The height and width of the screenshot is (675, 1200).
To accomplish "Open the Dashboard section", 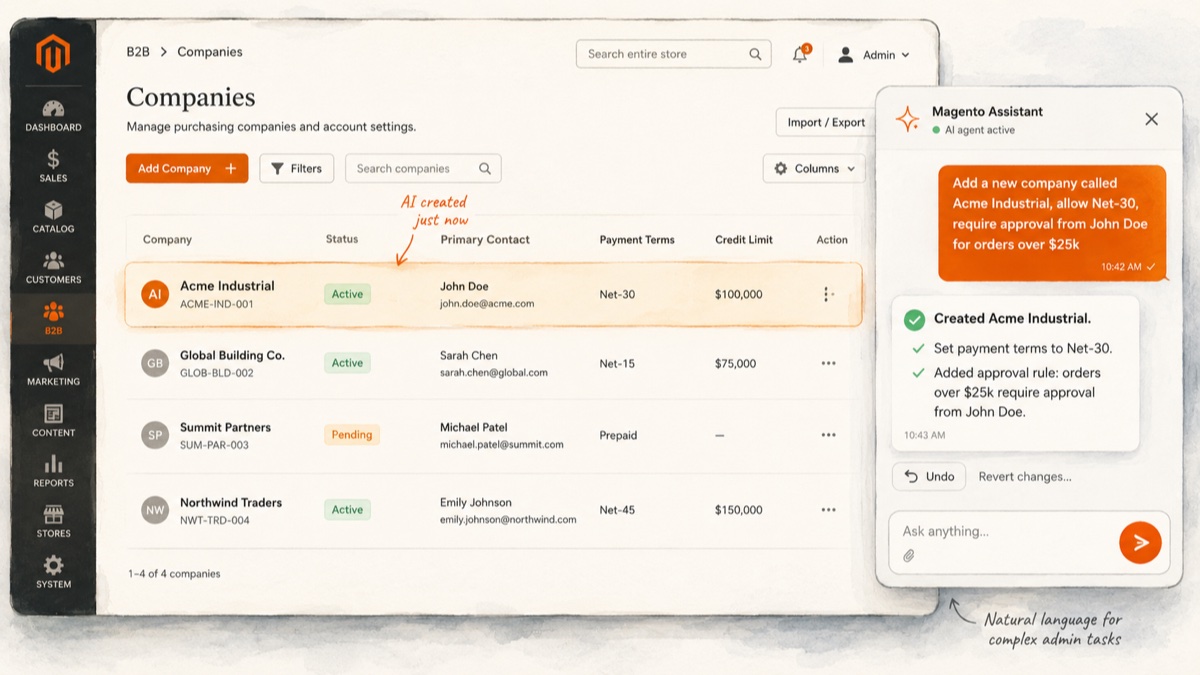I will coord(53,116).
